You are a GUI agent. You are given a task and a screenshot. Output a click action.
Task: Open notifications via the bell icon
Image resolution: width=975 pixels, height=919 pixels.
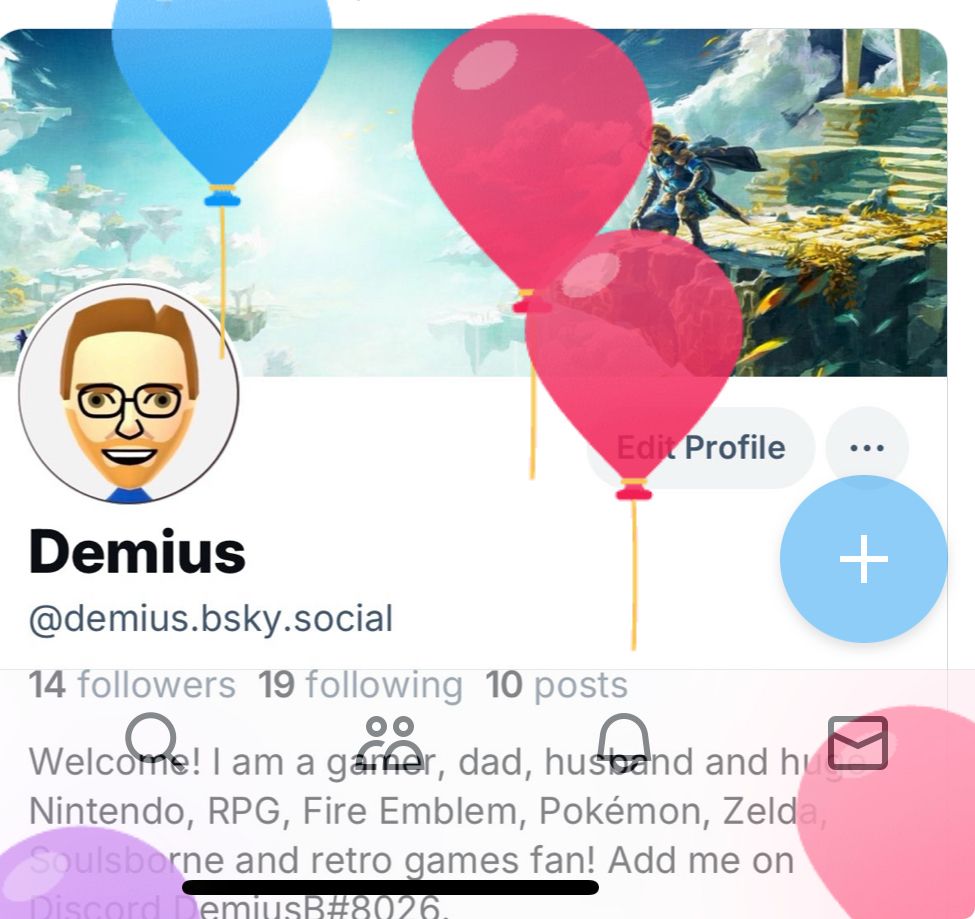[x=624, y=738]
